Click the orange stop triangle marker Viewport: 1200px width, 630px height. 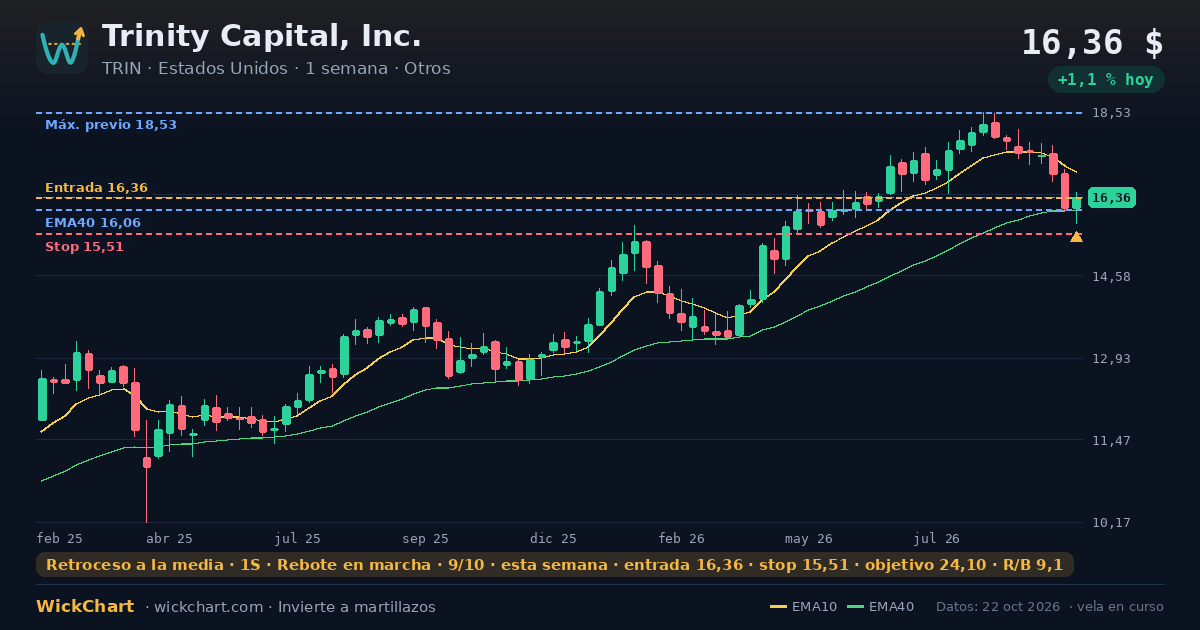click(1076, 237)
